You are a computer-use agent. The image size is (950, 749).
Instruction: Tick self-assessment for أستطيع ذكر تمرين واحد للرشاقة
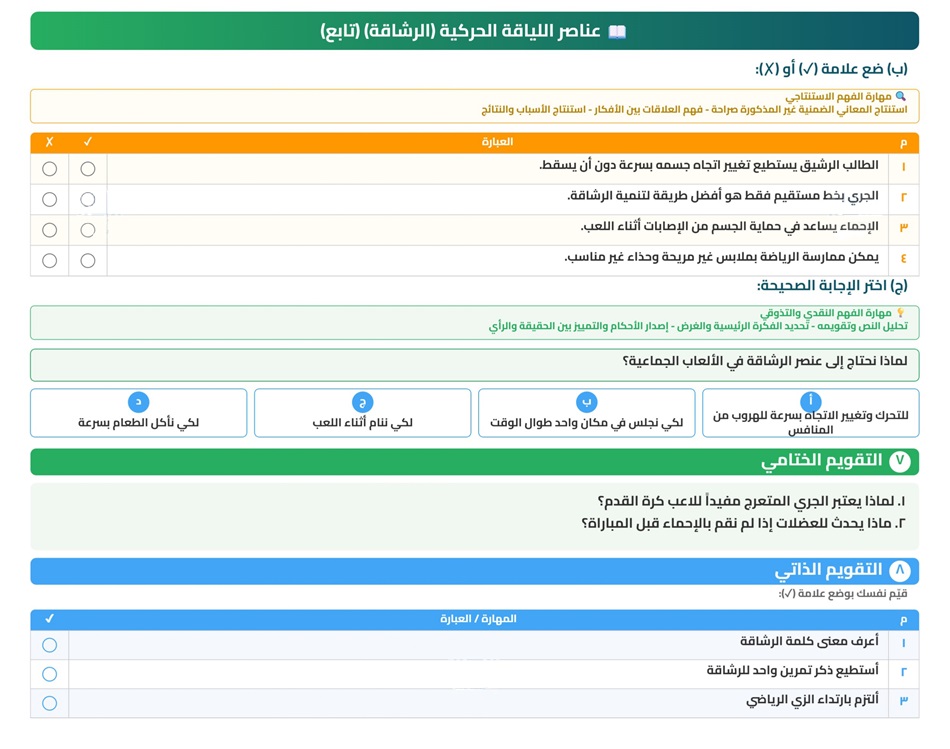click(x=50, y=674)
